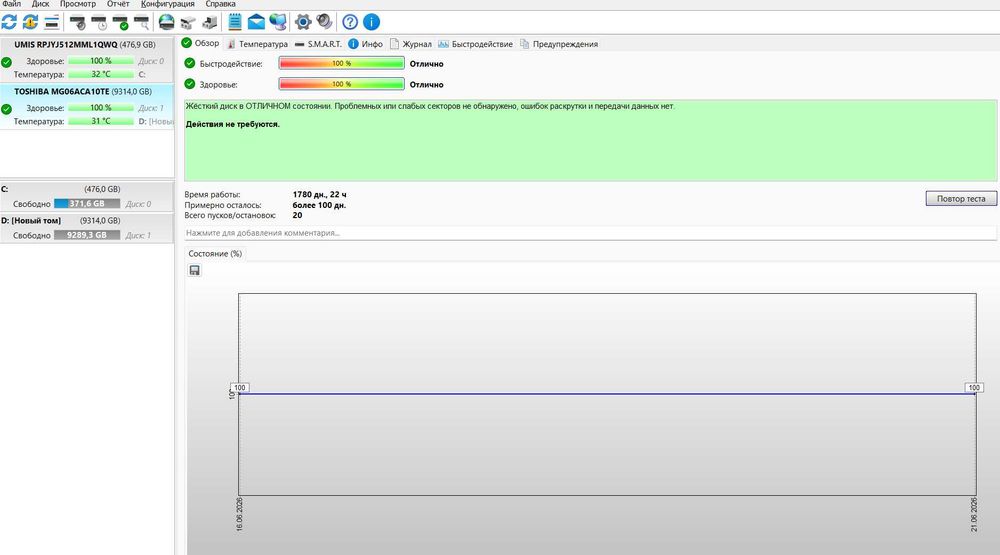
Task: Click the TOSHIBA temperature 31 °C bar
Action: click(x=101, y=121)
